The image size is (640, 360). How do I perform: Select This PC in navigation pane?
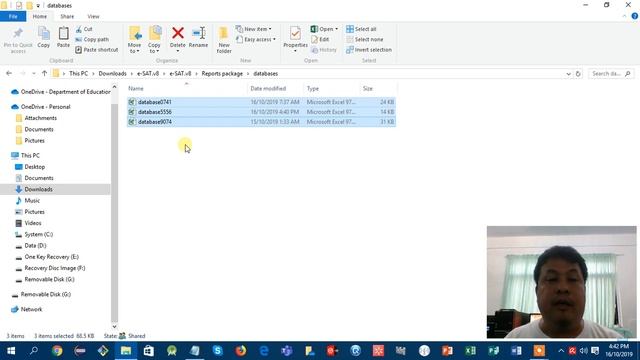pyautogui.click(x=26, y=156)
